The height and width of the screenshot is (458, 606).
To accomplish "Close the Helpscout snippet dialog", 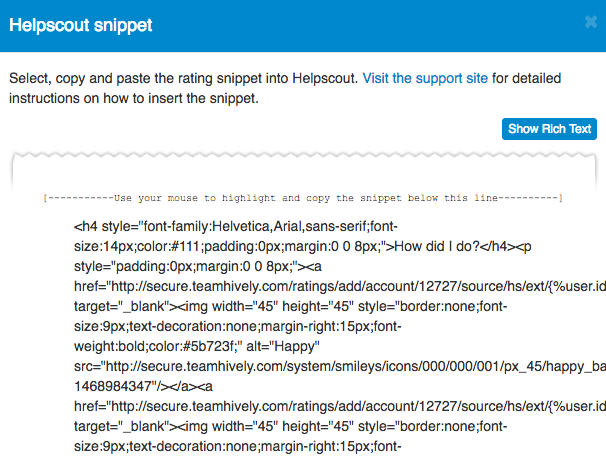I will pos(592,24).
